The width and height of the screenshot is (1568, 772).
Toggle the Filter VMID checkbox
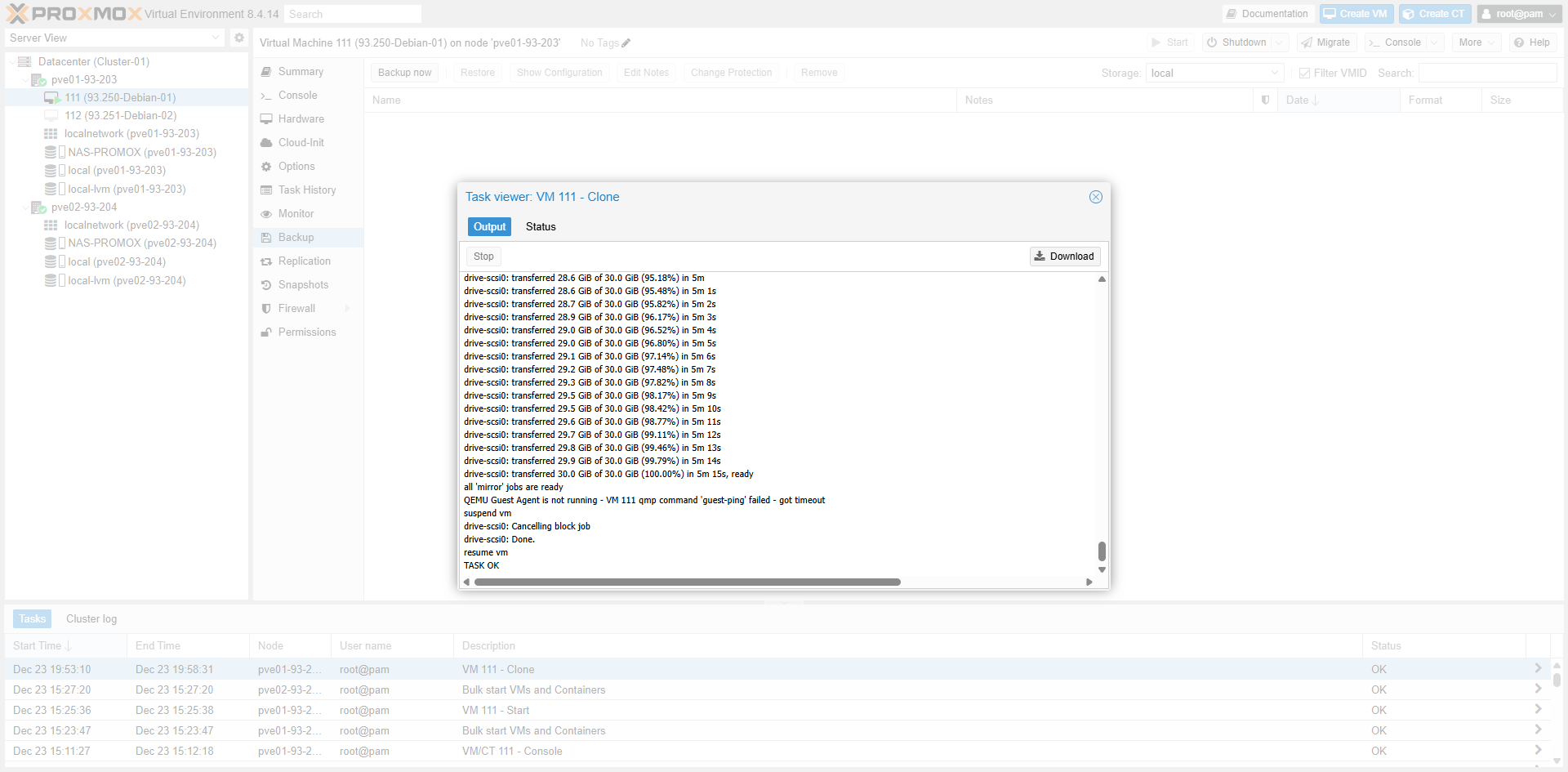point(1304,74)
